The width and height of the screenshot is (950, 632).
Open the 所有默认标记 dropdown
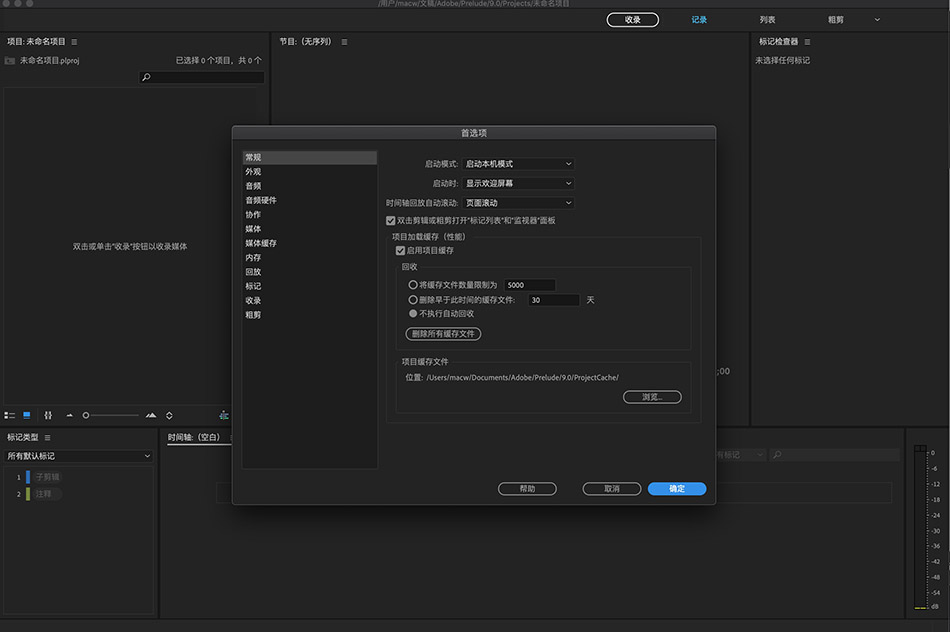pyautogui.click(x=78, y=456)
